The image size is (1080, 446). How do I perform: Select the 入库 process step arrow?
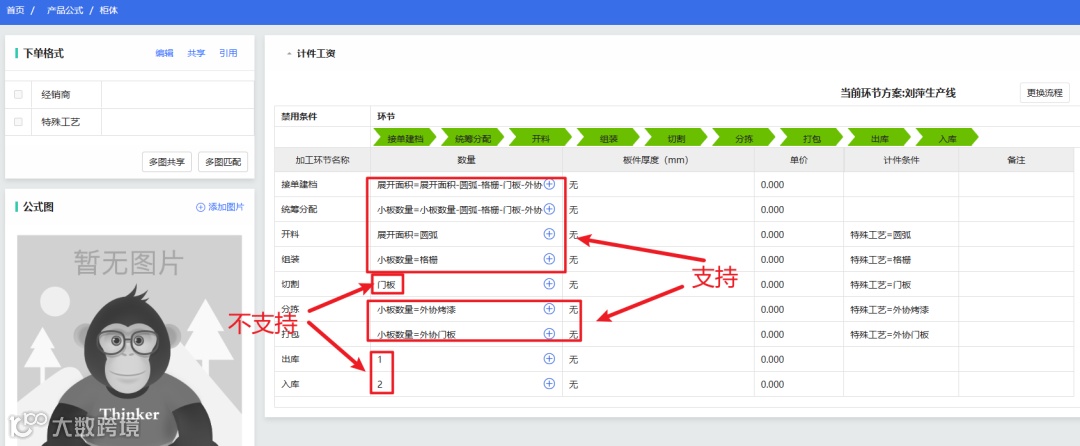tap(947, 138)
